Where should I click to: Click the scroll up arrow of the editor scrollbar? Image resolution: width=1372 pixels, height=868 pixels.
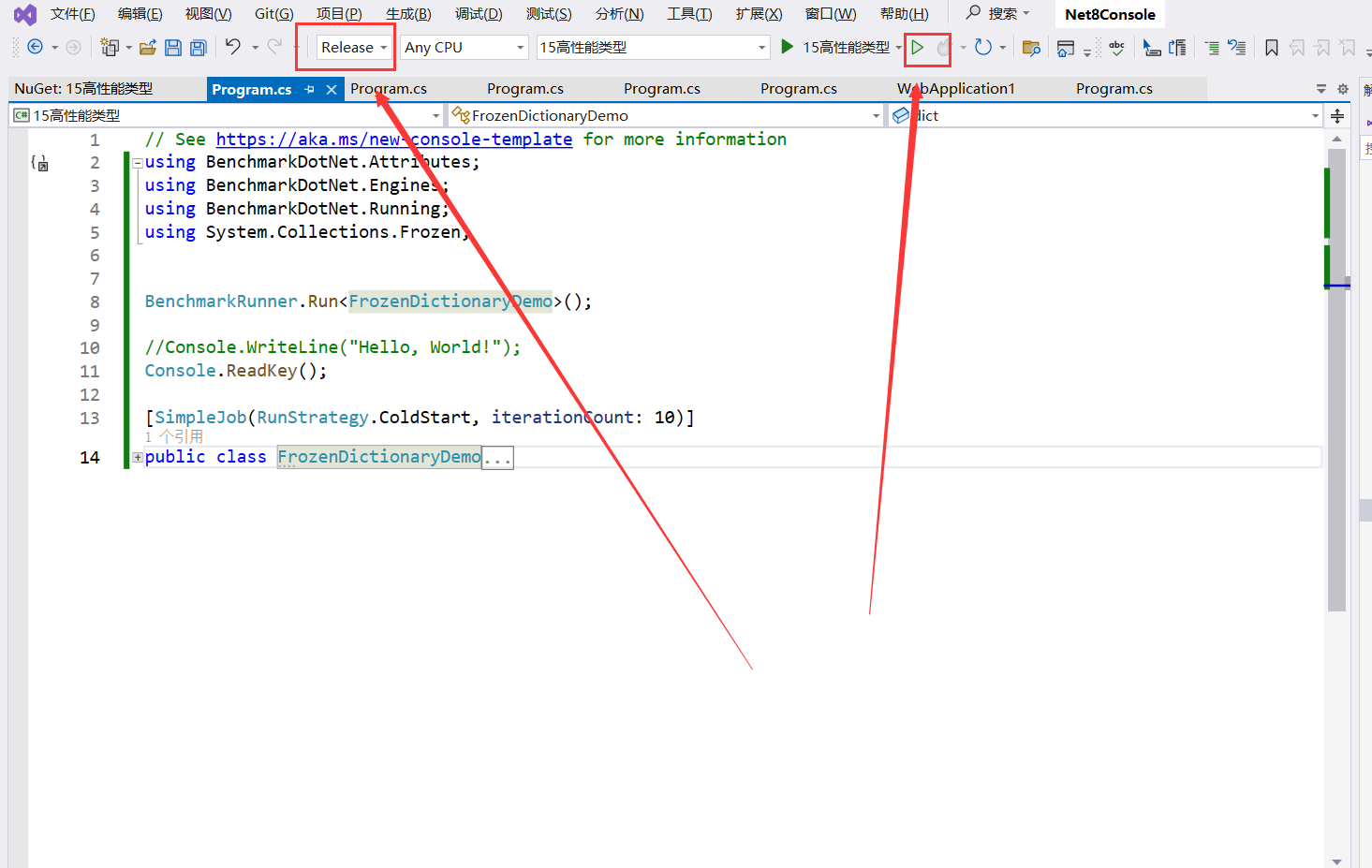1336,139
